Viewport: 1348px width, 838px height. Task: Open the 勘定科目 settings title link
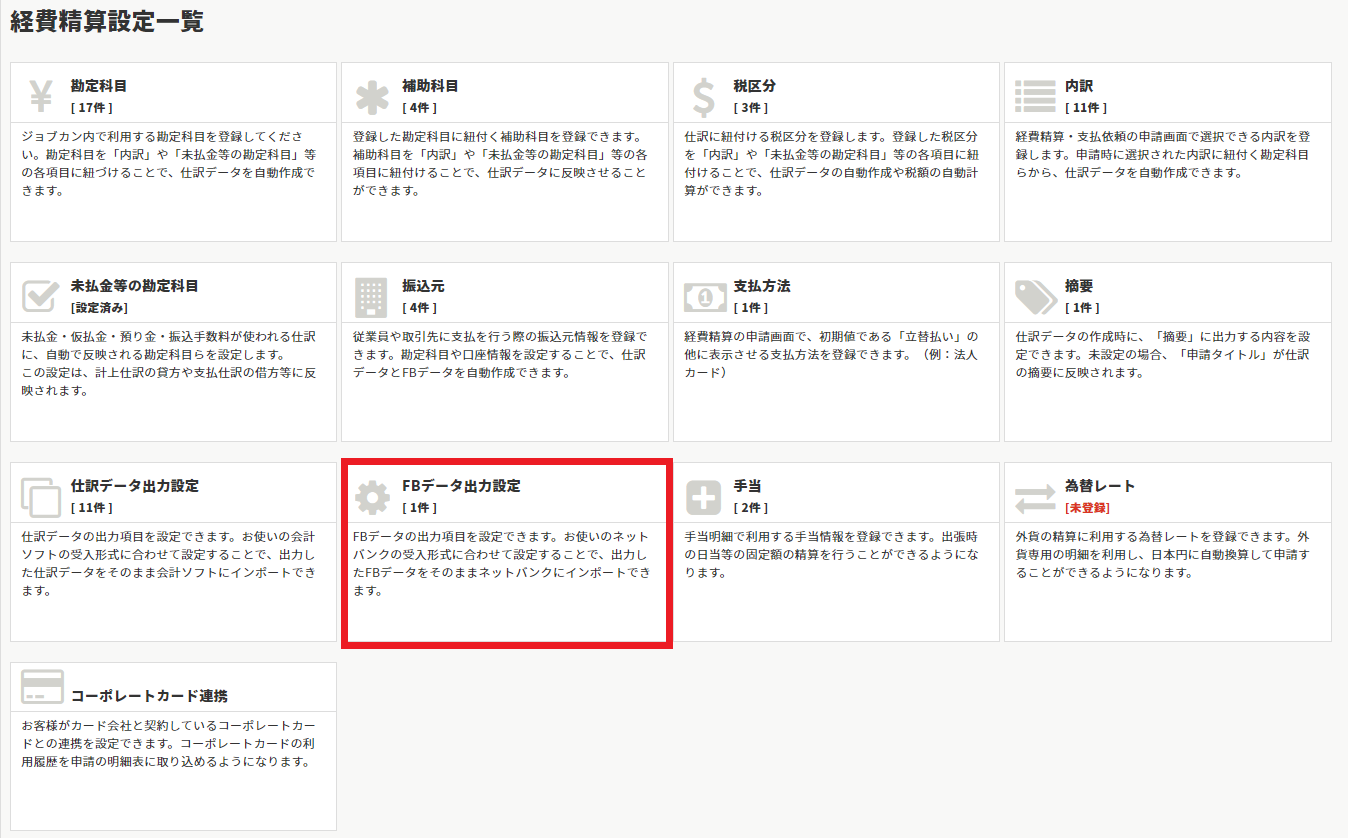pyautogui.click(x=99, y=86)
